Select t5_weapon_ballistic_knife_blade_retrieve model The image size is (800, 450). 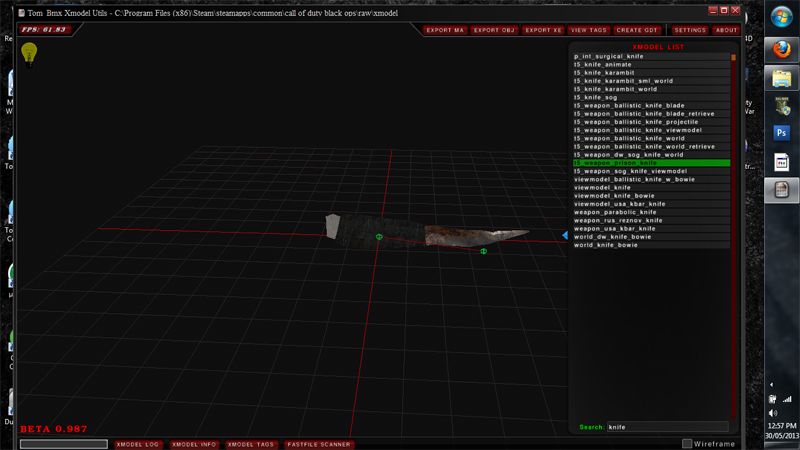coord(652,114)
